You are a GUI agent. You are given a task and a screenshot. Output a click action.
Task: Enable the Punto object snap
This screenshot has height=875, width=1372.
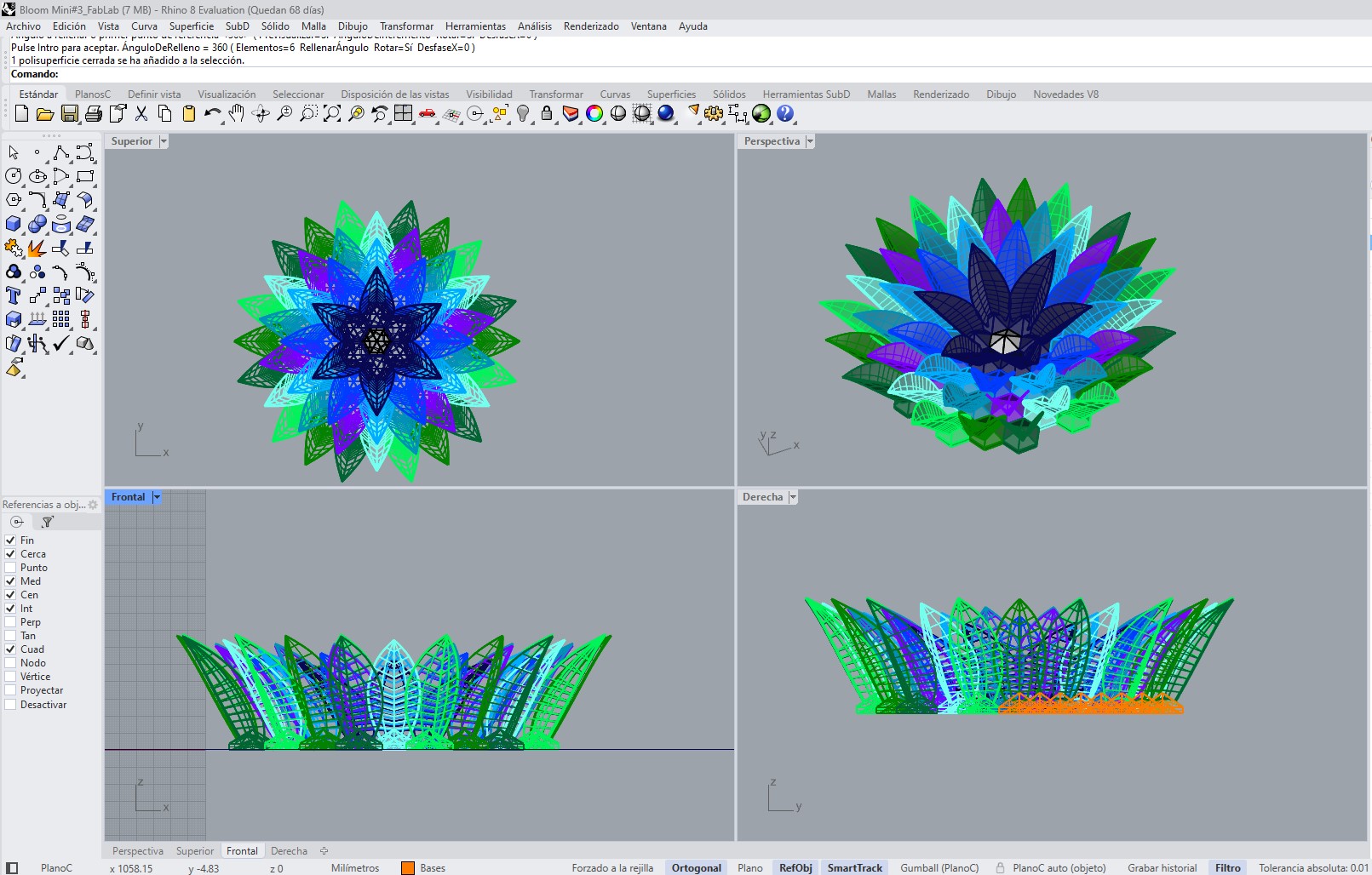point(9,567)
